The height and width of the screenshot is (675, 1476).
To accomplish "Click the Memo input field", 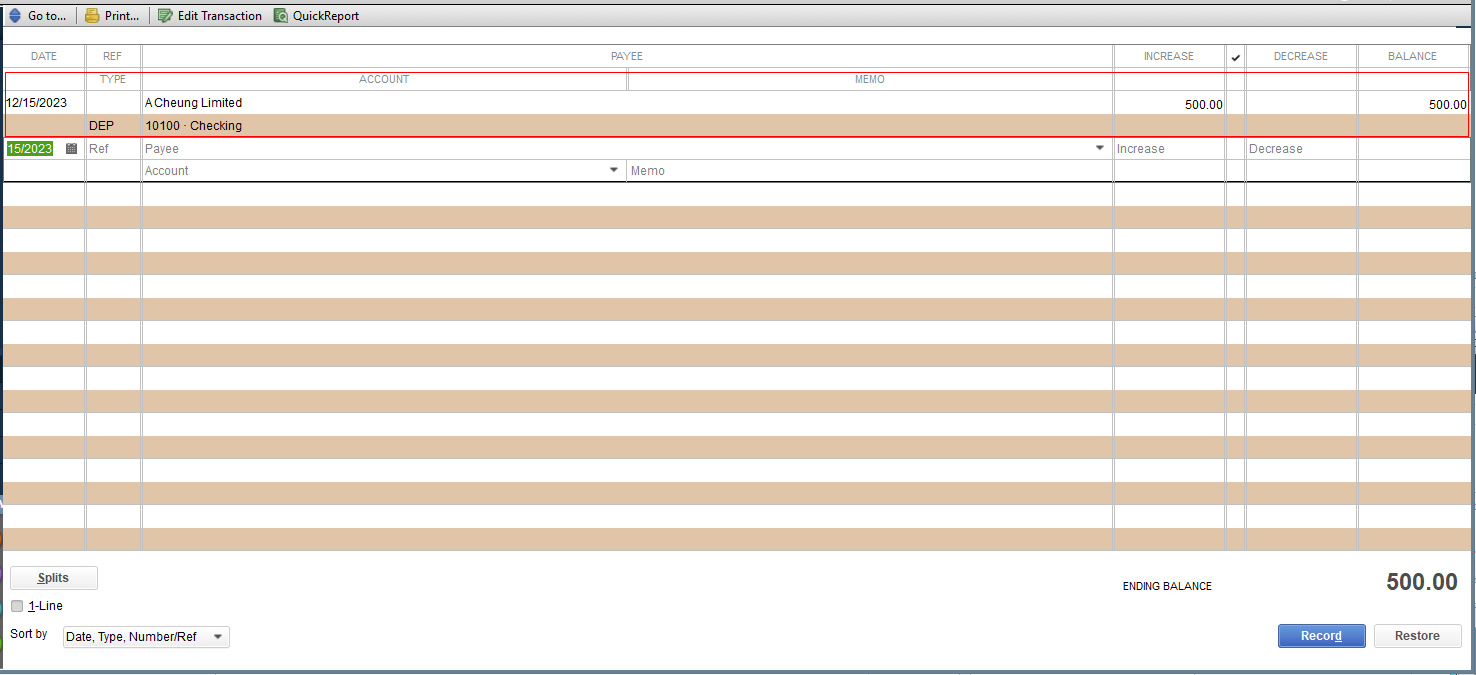I will [x=869, y=171].
